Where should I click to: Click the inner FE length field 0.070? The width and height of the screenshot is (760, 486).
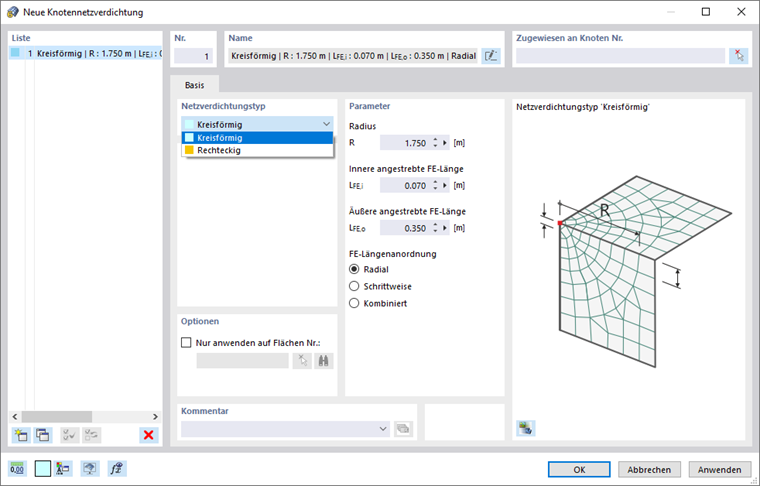(x=405, y=186)
